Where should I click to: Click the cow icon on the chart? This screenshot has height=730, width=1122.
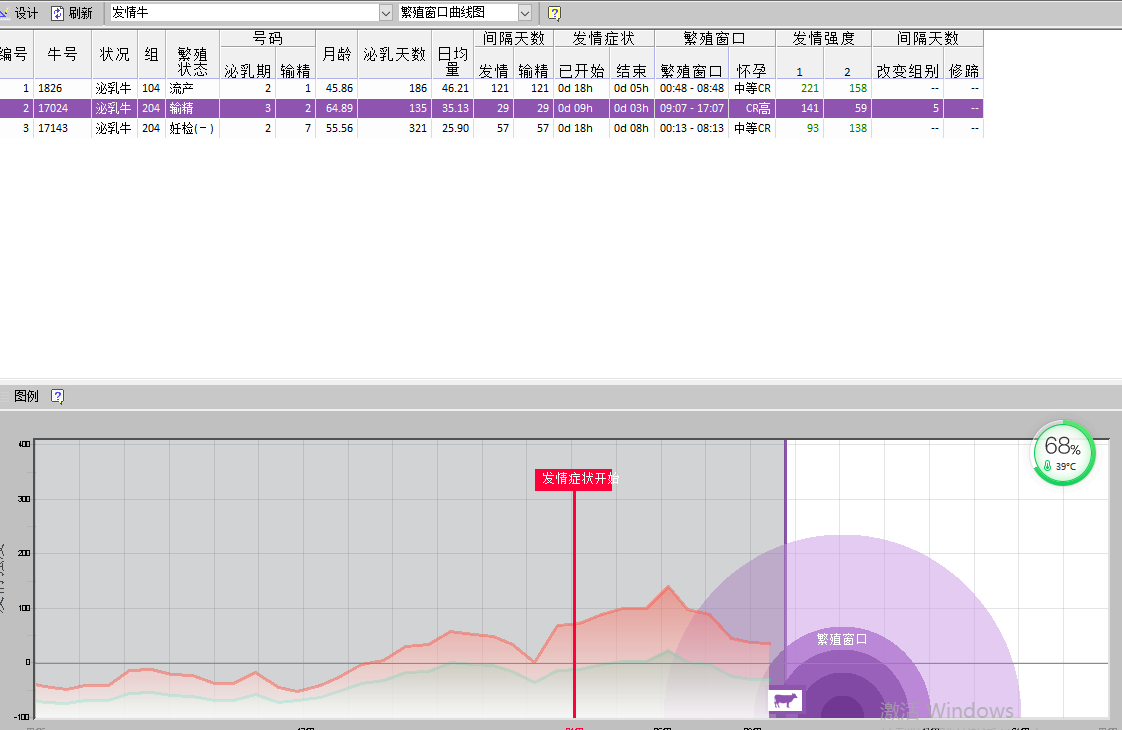click(785, 700)
